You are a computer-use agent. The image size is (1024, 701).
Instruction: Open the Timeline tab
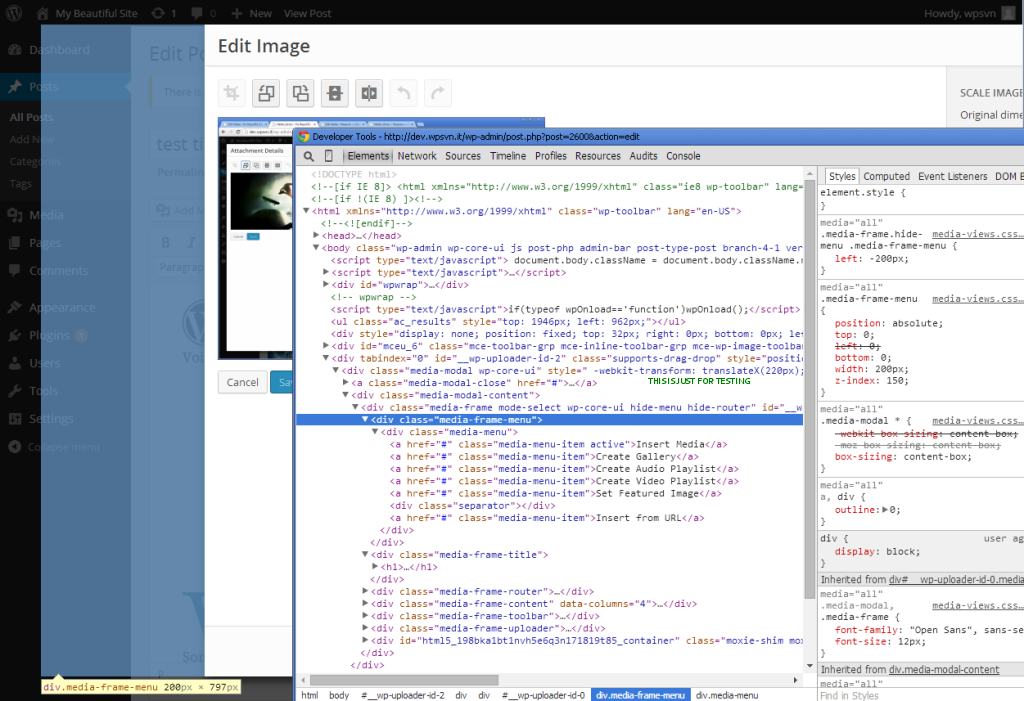click(508, 156)
